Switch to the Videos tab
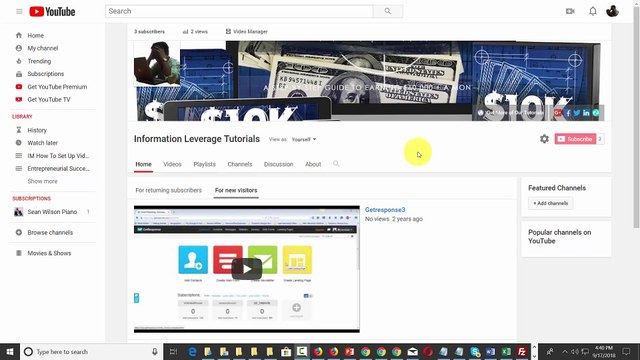640x360 pixels. coord(172,164)
